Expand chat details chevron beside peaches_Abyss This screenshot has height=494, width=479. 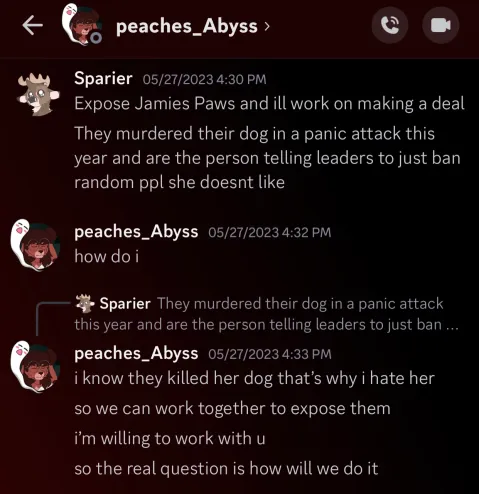pyautogui.click(x=266, y=26)
